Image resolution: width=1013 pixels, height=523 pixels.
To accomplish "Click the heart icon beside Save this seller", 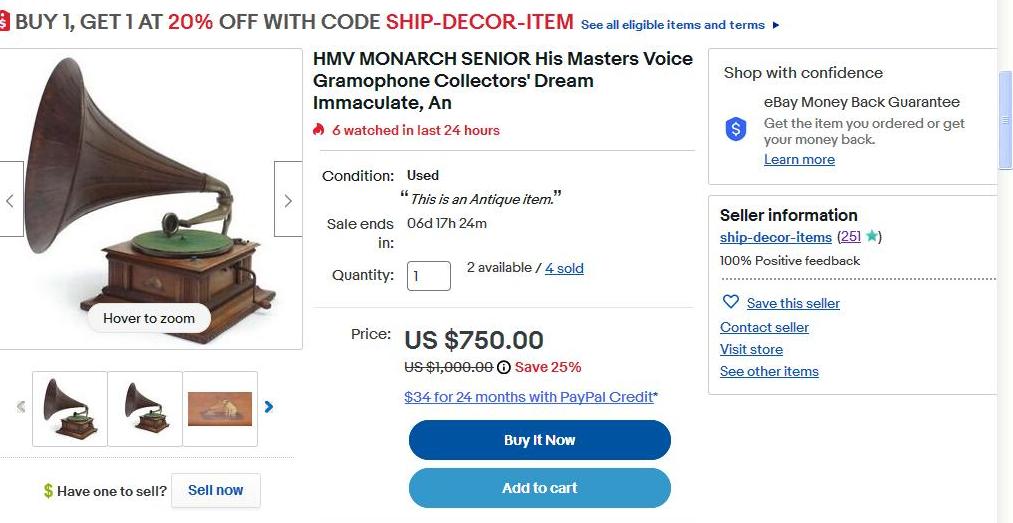I will pos(731,302).
